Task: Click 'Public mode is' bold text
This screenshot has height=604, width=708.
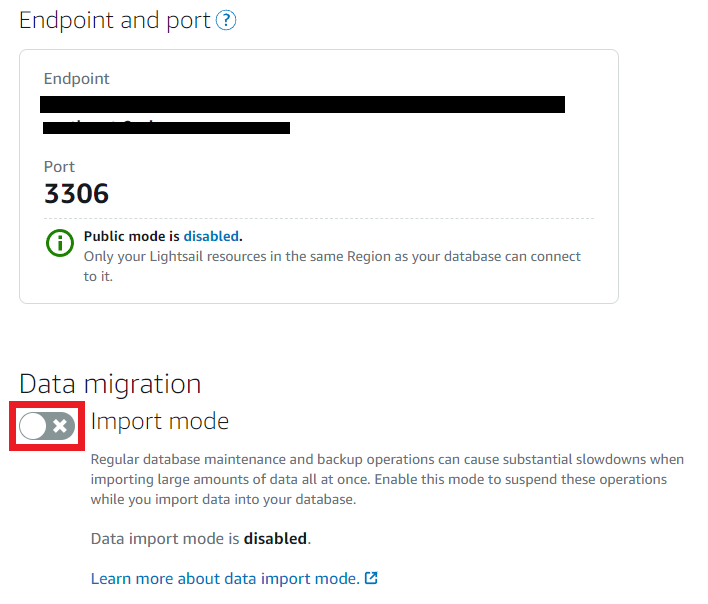Action: (x=131, y=236)
